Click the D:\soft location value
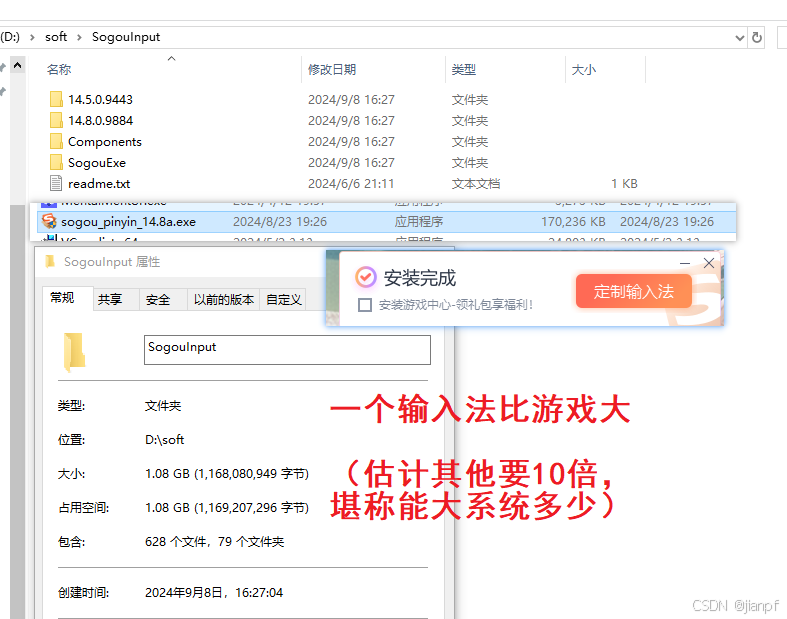This screenshot has height=619, width=787. [x=164, y=440]
